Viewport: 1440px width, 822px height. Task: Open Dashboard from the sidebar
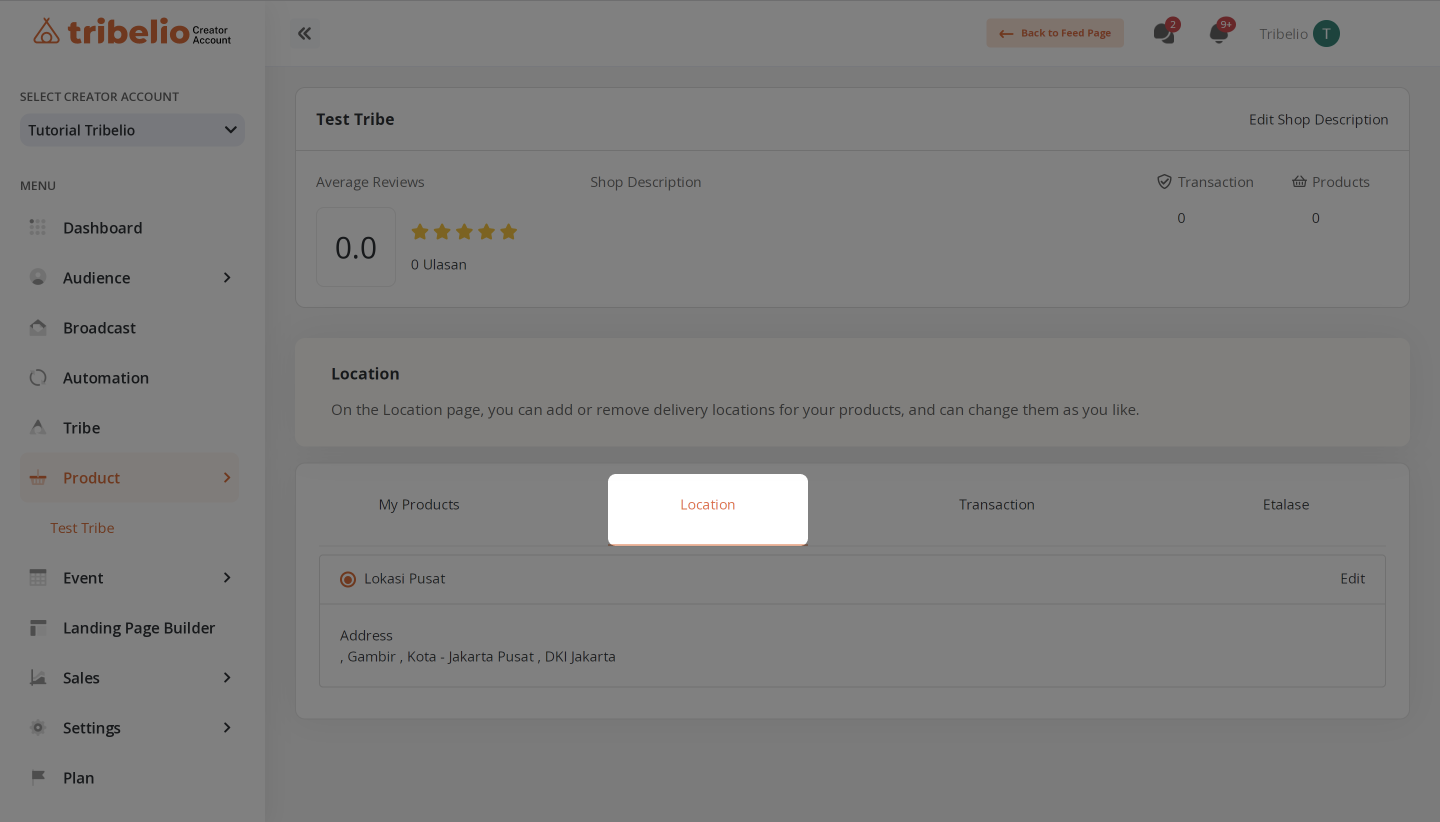tap(102, 228)
